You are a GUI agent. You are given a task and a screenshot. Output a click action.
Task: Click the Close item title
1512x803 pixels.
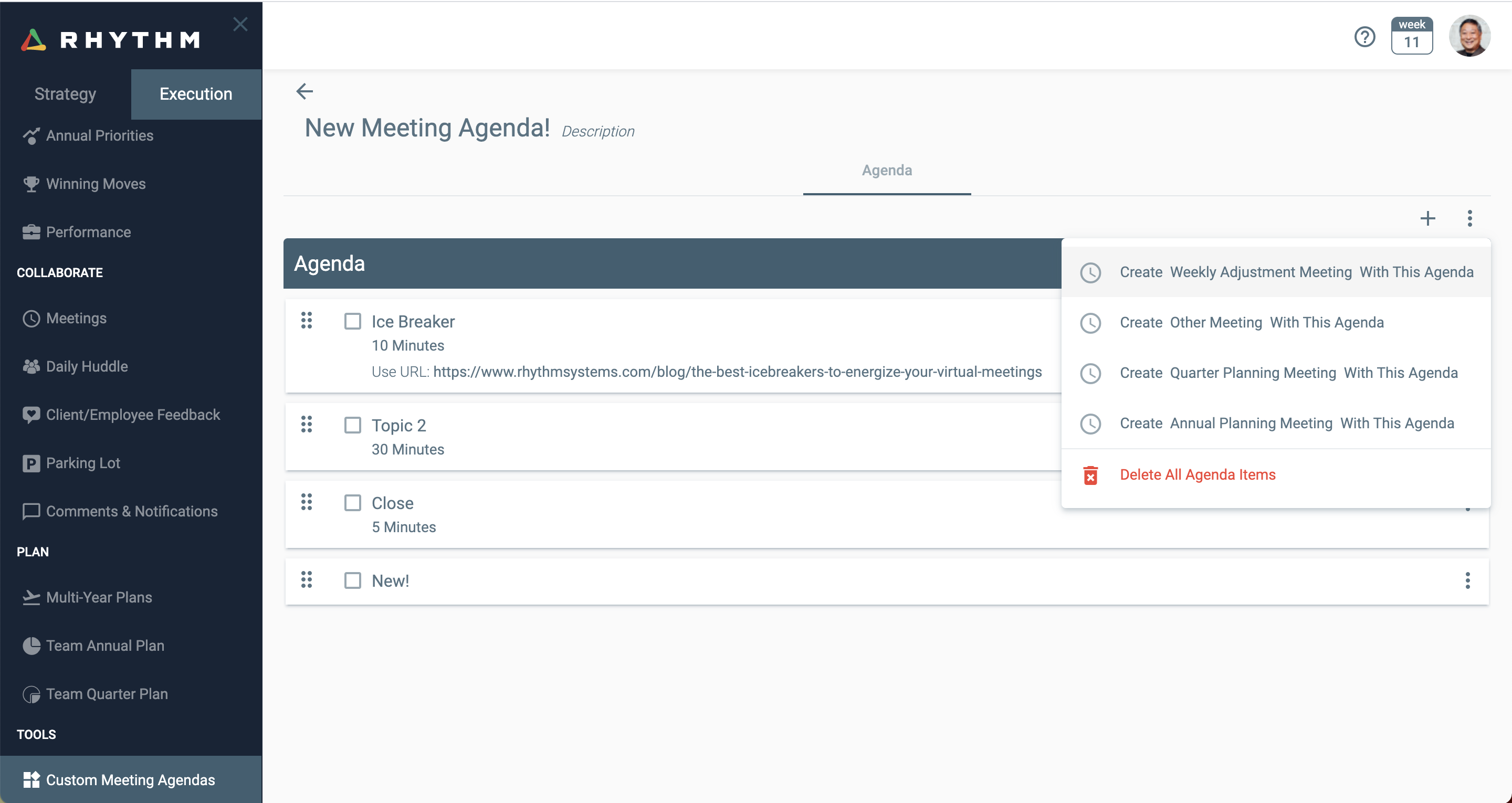(392, 503)
